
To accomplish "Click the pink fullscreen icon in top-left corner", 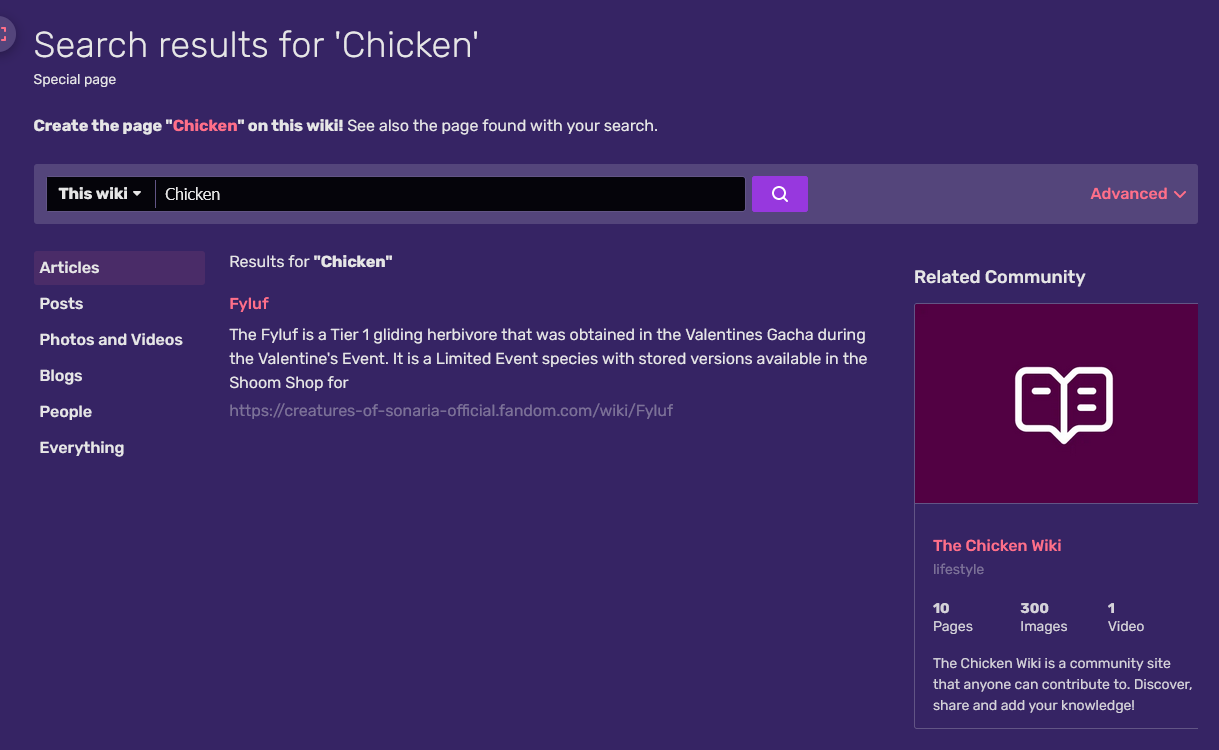I will [4, 33].
